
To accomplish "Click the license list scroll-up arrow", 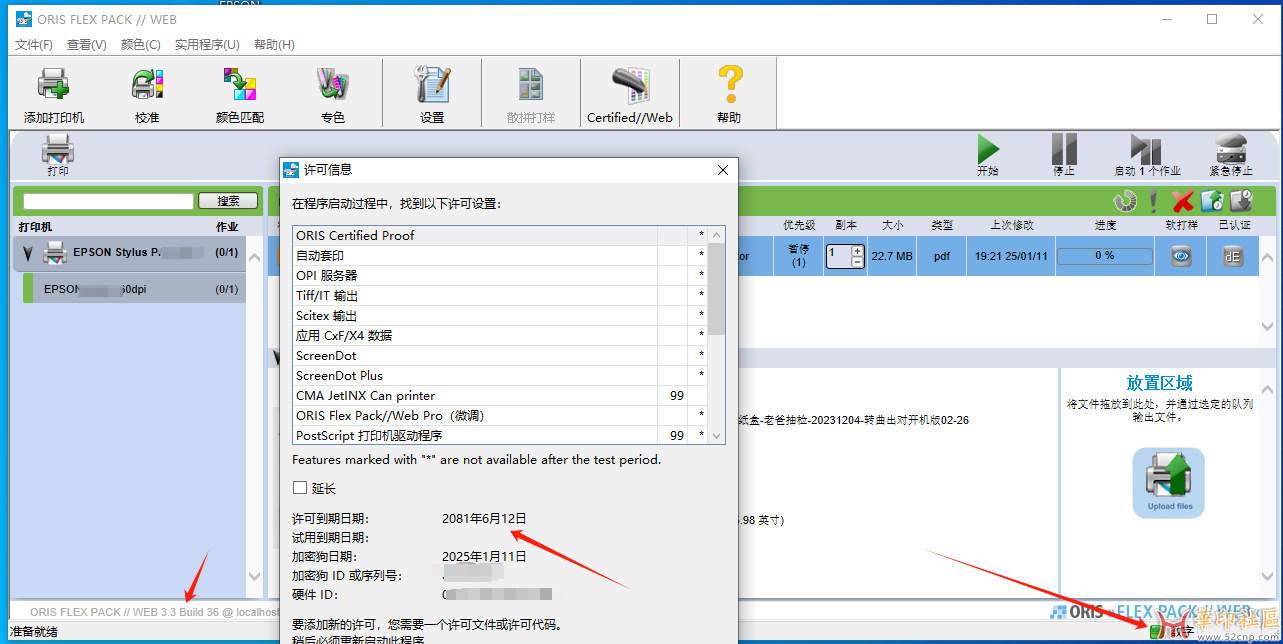I will click(x=717, y=235).
